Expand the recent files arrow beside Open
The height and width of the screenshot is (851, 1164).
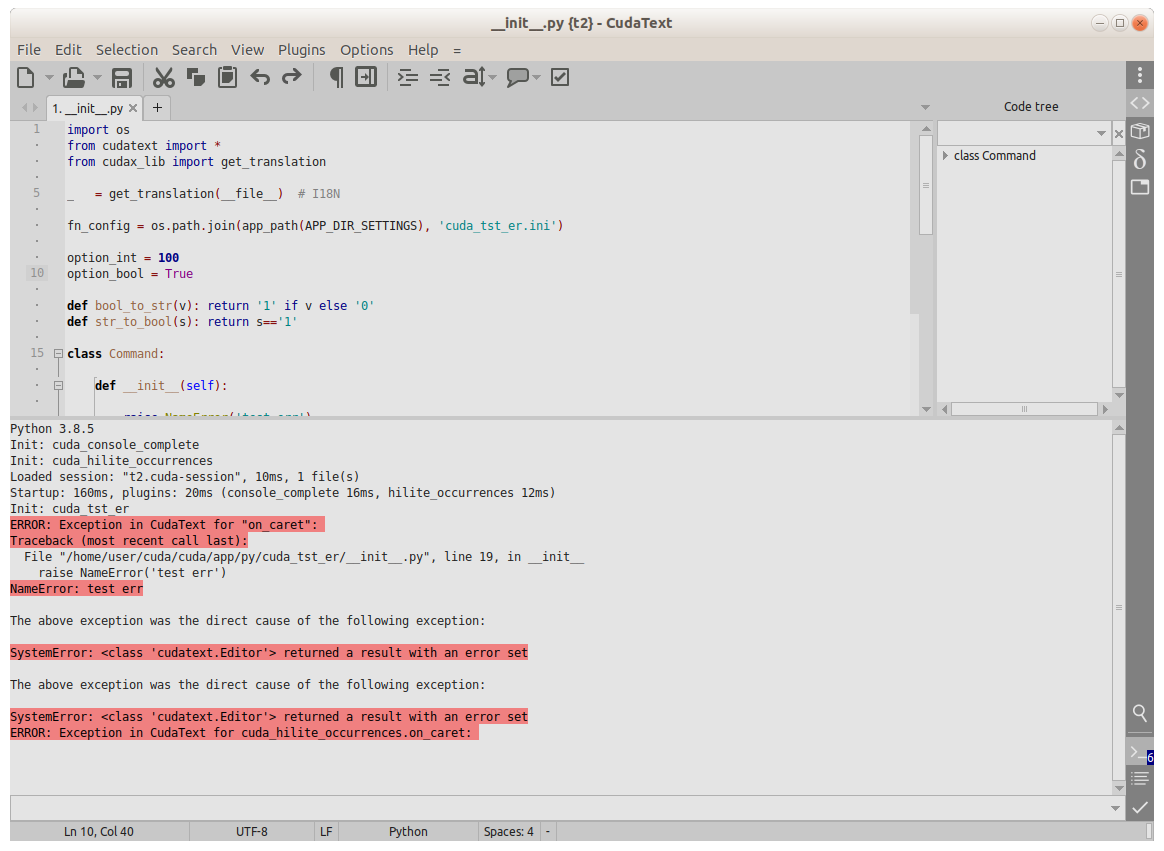(97, 77)
